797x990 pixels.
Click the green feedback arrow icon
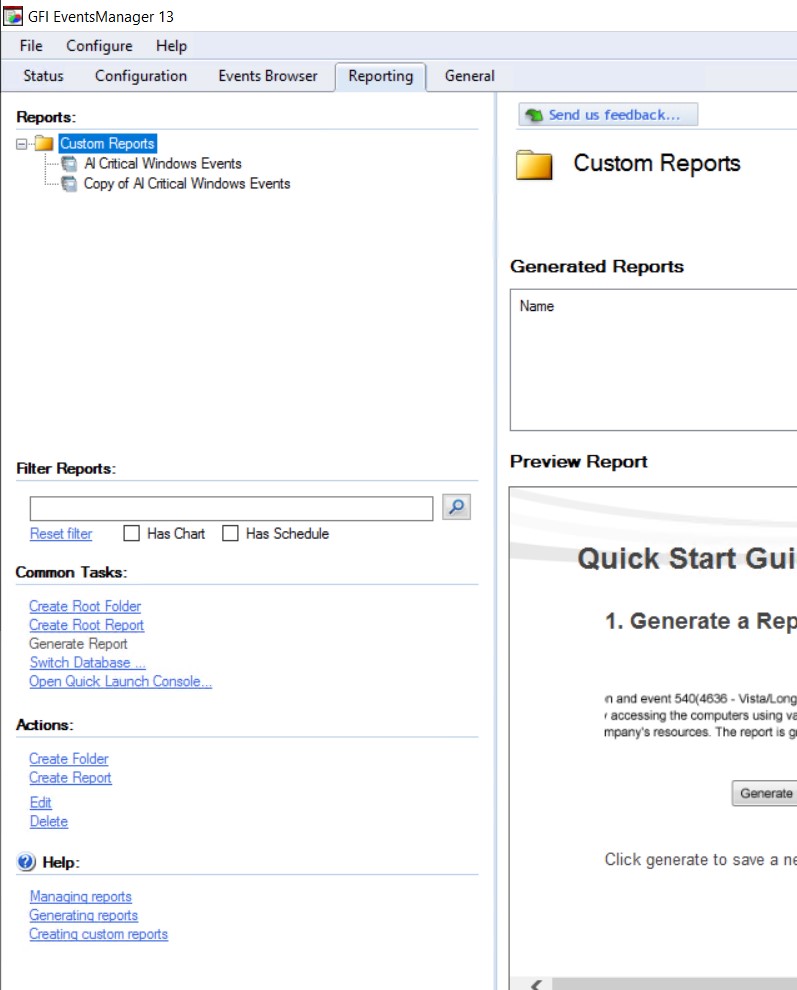(x=534, y=115)
